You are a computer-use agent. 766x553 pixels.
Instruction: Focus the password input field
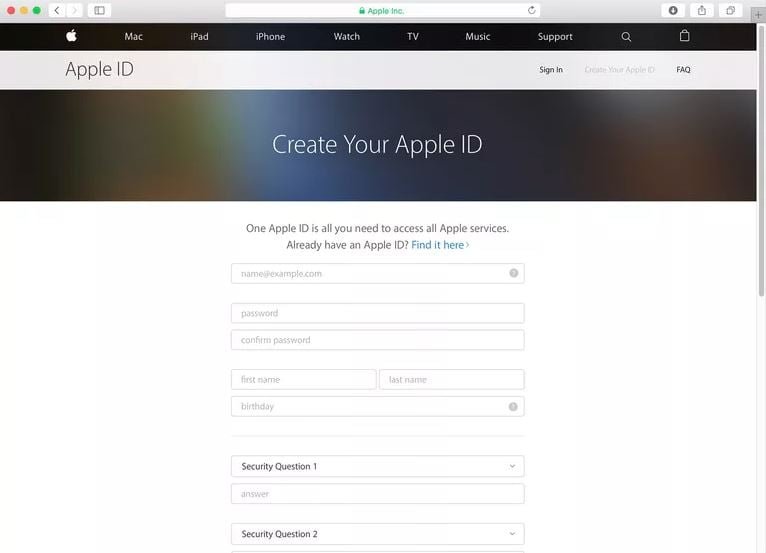pos(377,313)
